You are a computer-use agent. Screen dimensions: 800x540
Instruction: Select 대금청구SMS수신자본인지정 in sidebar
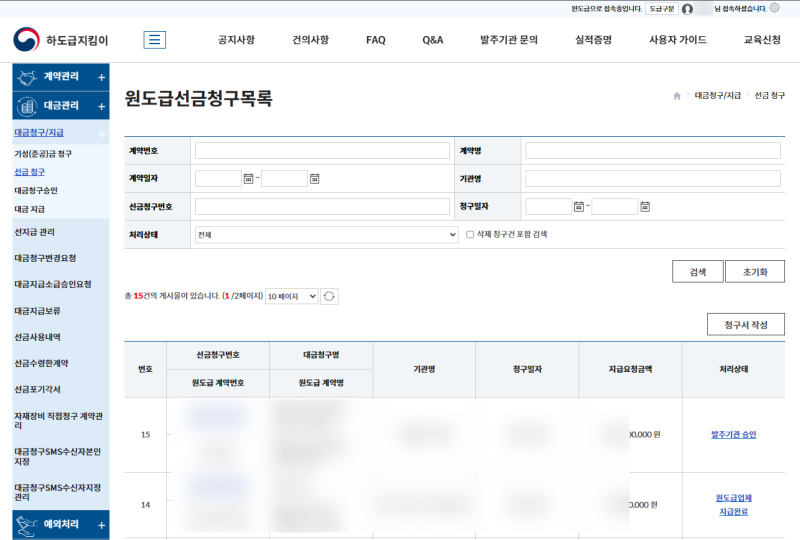[58, 456]
